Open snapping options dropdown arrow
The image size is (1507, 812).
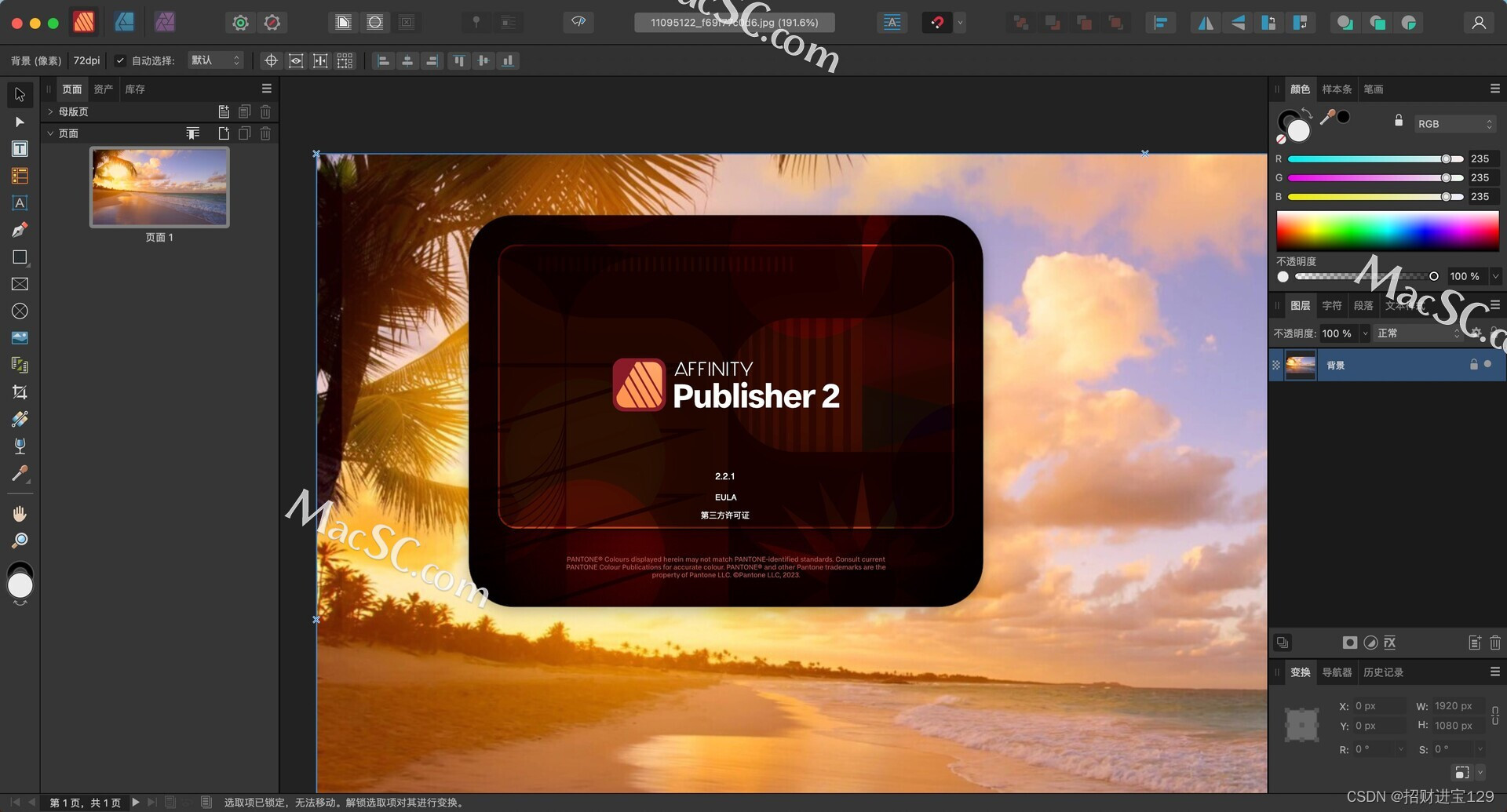click(x=960, y=23)
